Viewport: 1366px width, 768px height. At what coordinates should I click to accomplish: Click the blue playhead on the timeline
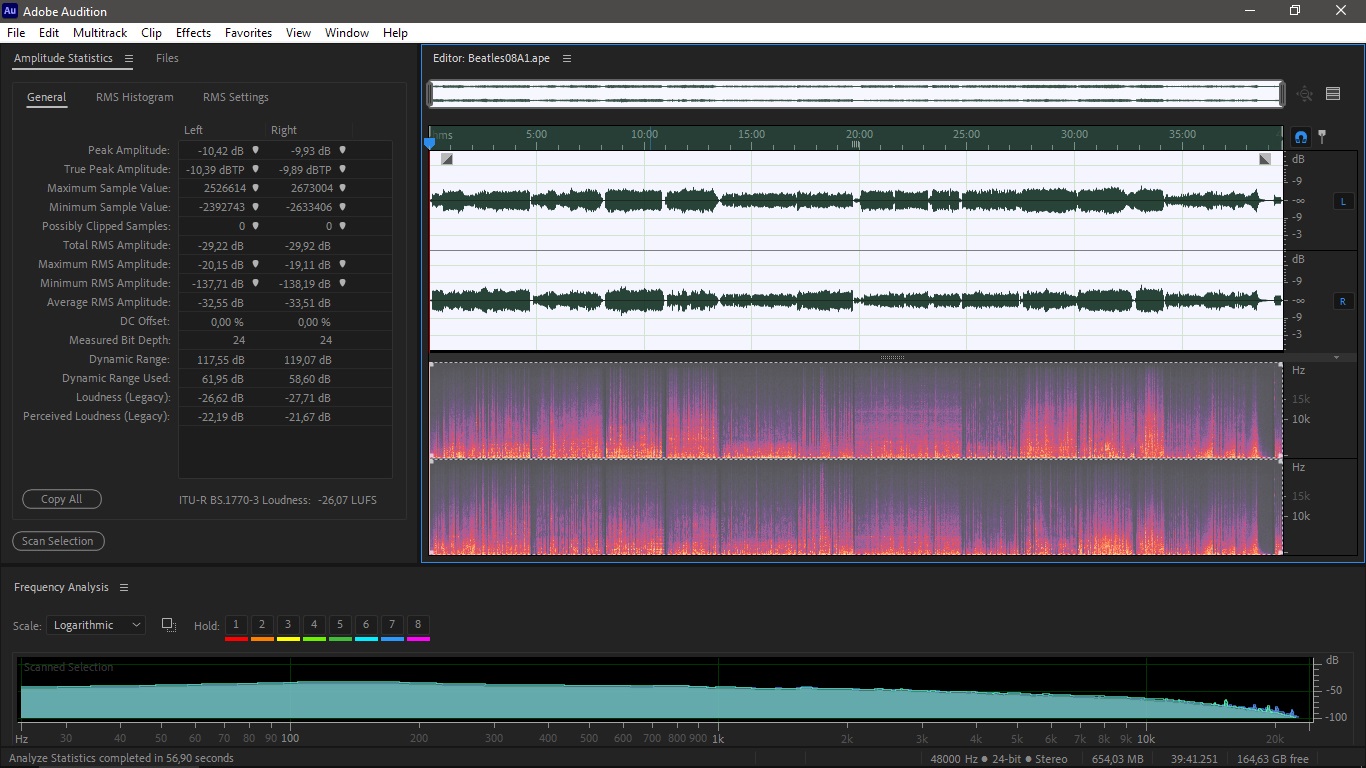point(430,143)
